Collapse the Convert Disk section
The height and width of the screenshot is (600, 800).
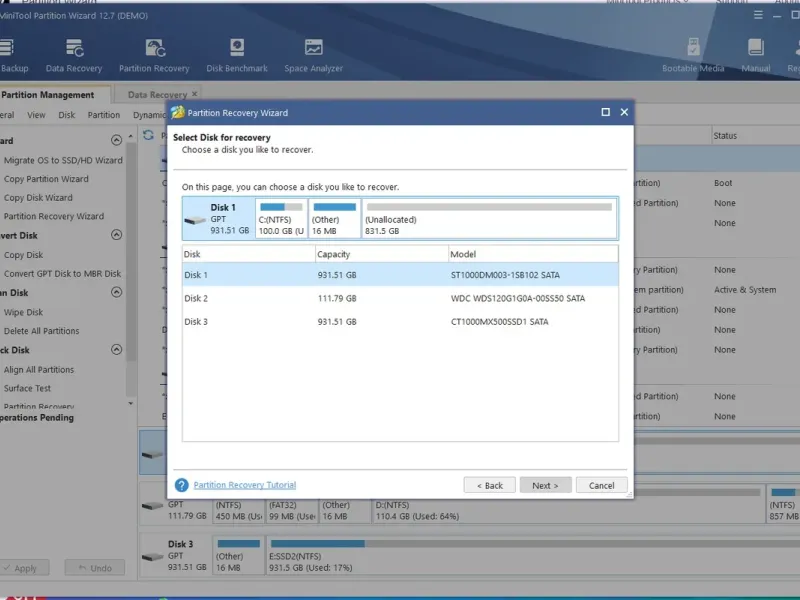tap(116, 235)
